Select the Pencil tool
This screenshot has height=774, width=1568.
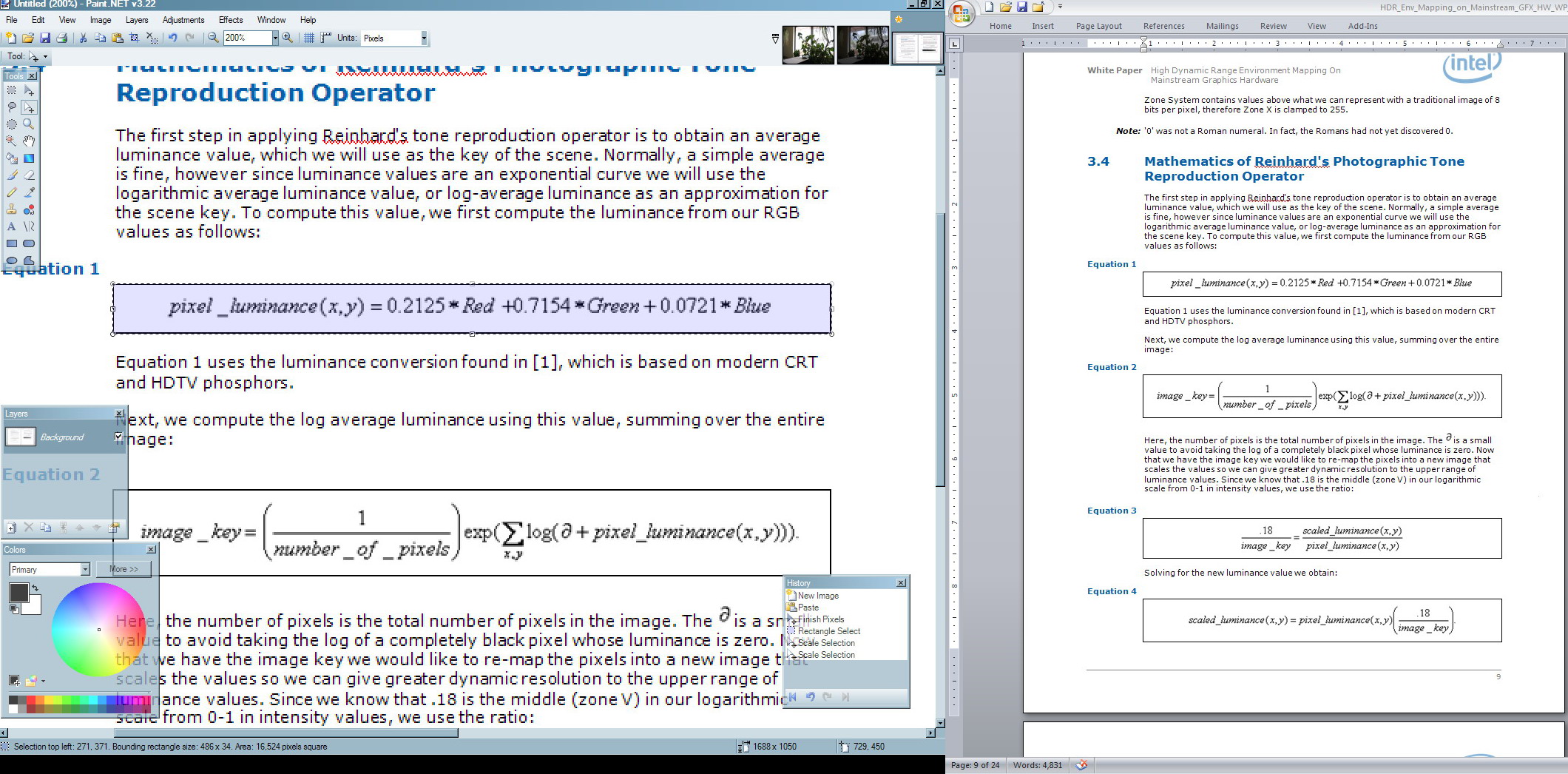11,192
